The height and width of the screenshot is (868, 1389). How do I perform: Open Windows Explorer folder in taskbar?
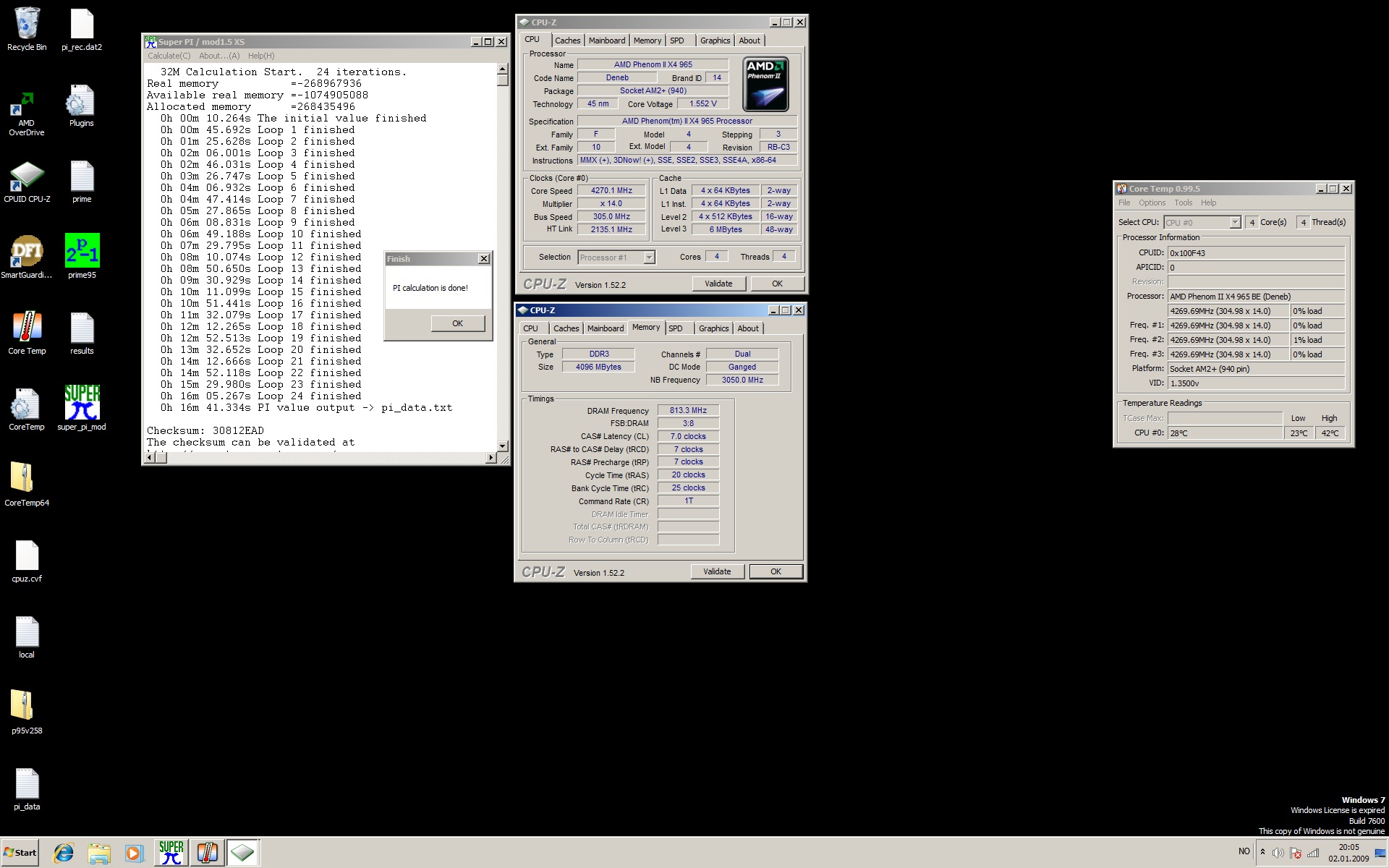click(98, 854)
